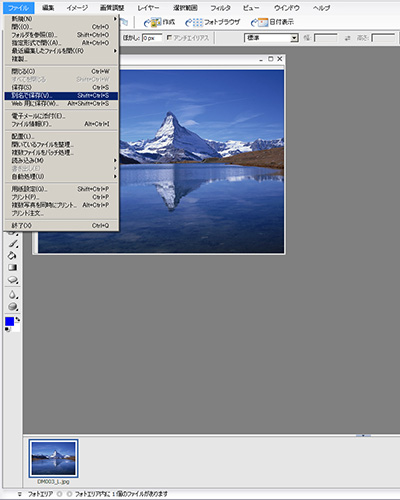Click the blue foreground color swatch

click(x=9, y=321)
